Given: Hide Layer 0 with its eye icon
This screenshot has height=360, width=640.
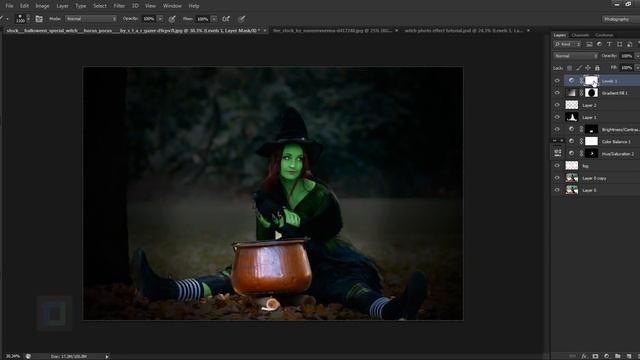Looking at the screenshot, I should [x=557, y=190].
